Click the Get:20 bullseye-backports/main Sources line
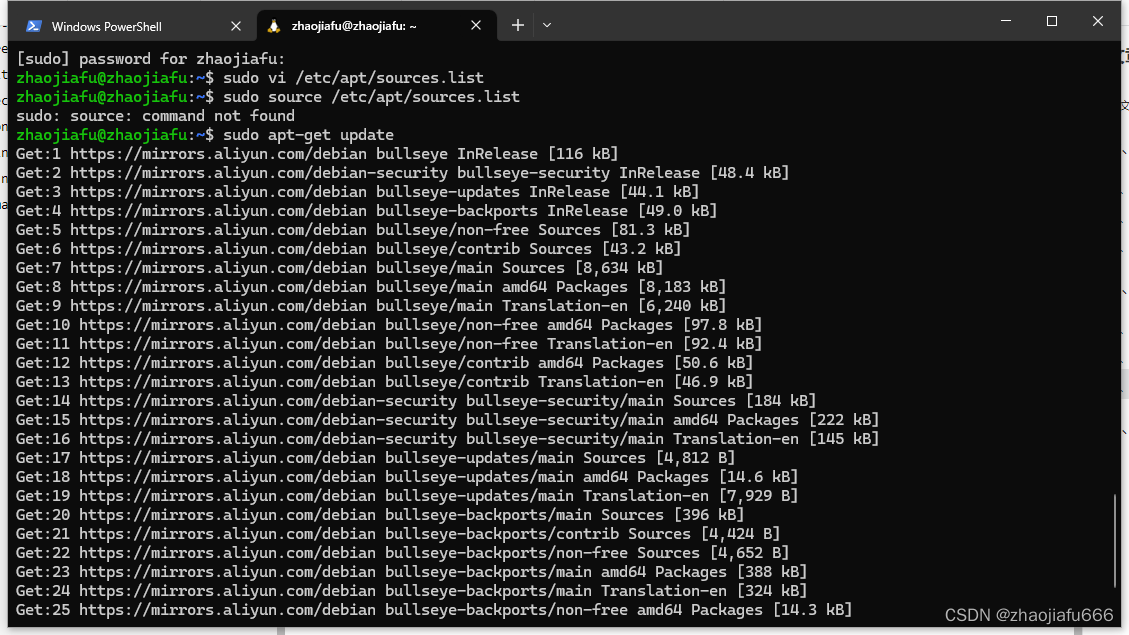The width and height of the screenshot is (1129, 635). pos(380,515)
